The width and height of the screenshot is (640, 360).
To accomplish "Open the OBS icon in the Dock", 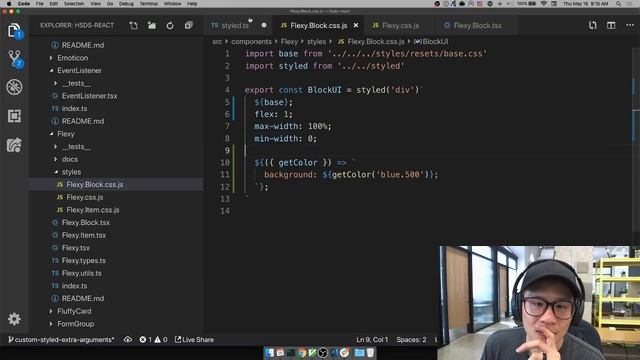I will 323,353.
